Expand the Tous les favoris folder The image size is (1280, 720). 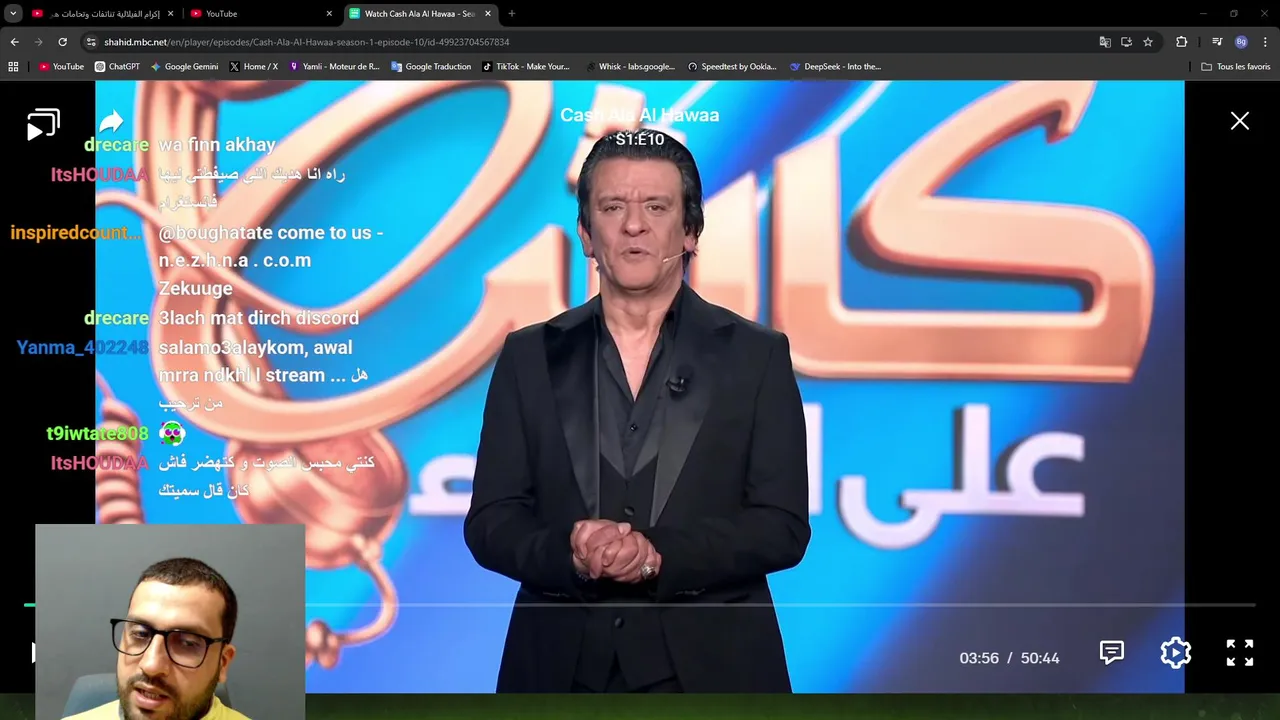pyautogui.click(x=1235, y=67)
